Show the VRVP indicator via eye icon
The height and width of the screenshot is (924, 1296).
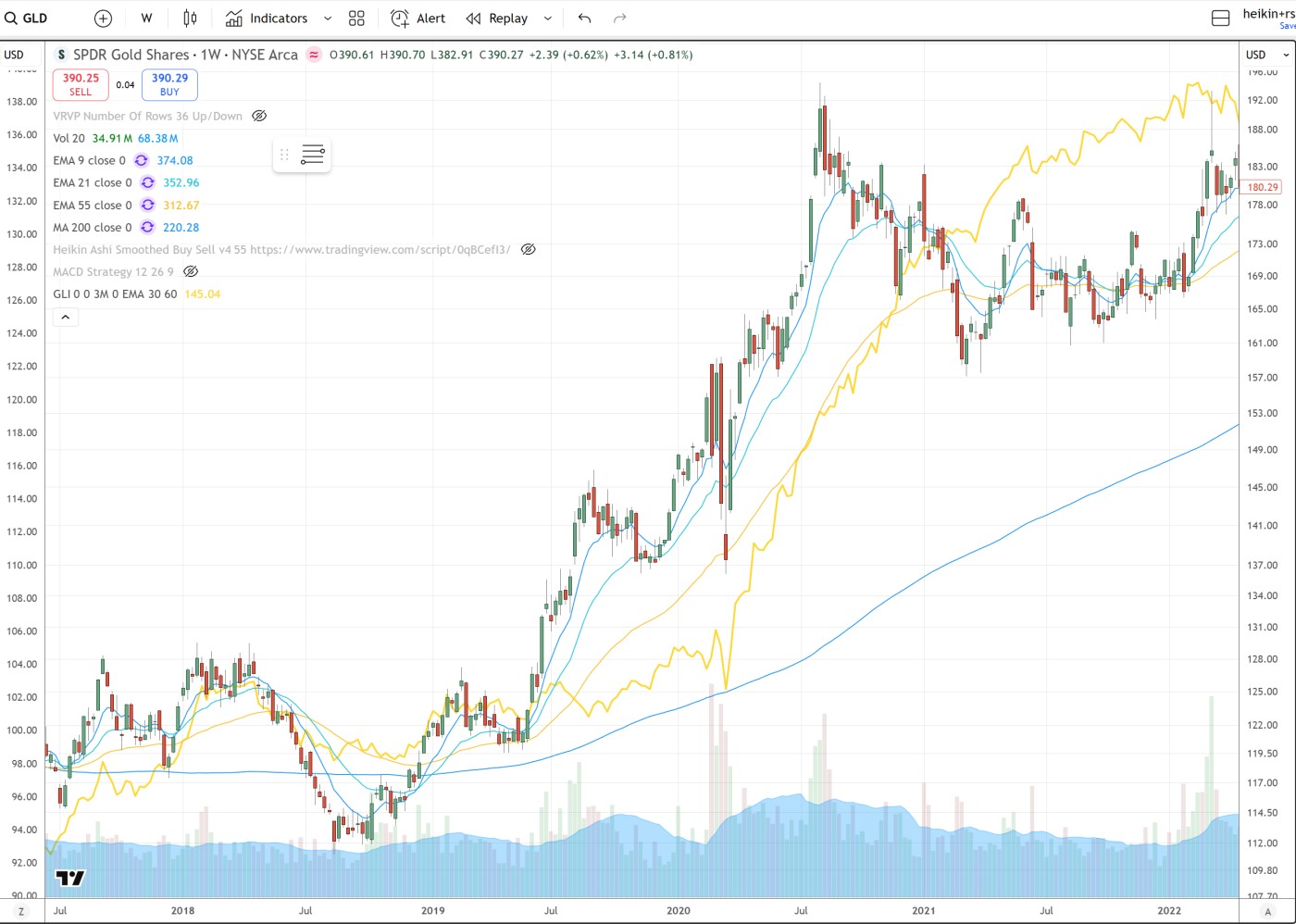[x=259, y=117]
